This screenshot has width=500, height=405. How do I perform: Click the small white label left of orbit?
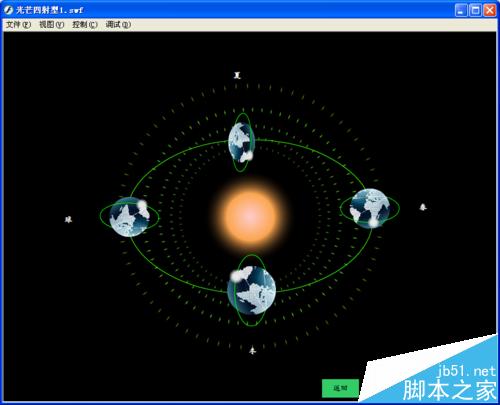coord(68,219)
